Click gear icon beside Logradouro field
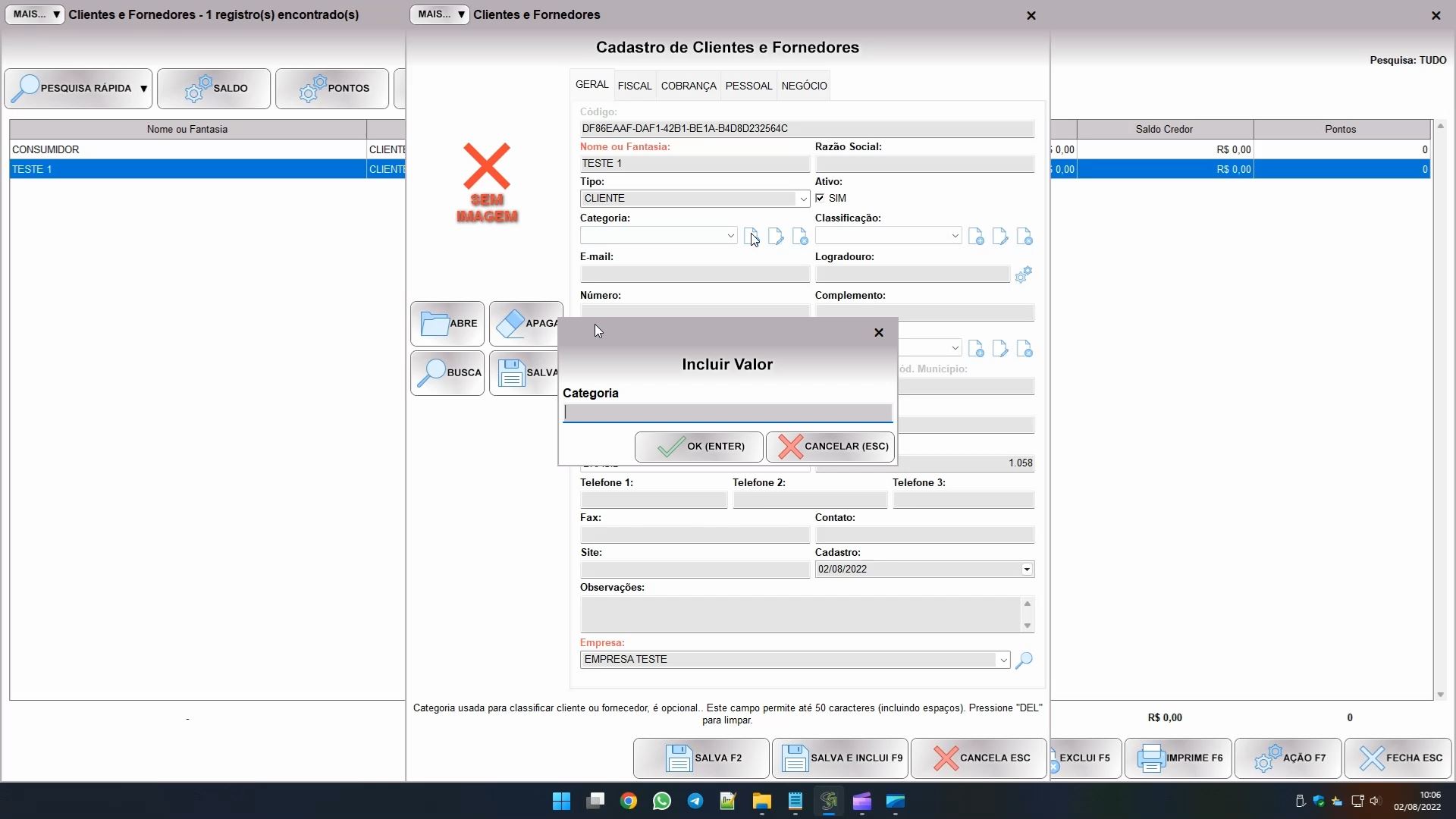The height and width of the screenshot is (819, 1456). point(1024,275)
